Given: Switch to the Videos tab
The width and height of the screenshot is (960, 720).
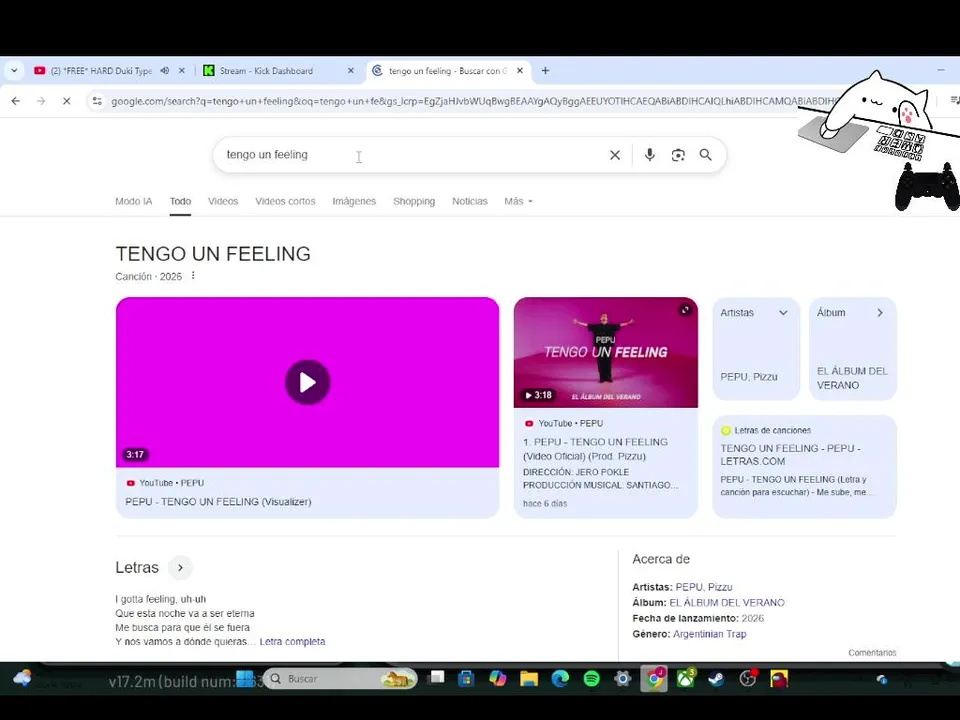Looking at the screenshot, I should click(x=223, y=201).
